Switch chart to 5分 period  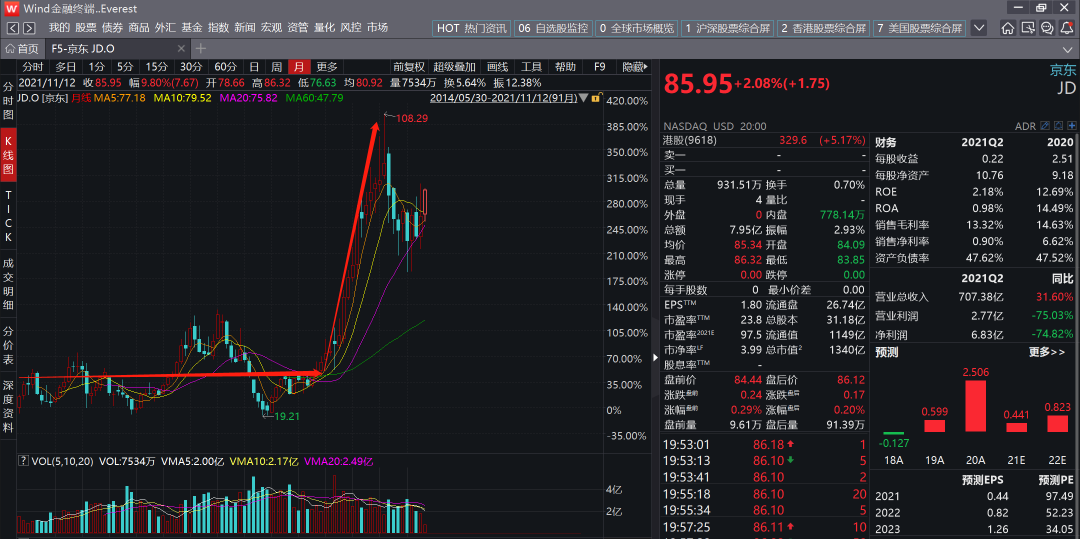pyautogui.click(x=125, y=67)
